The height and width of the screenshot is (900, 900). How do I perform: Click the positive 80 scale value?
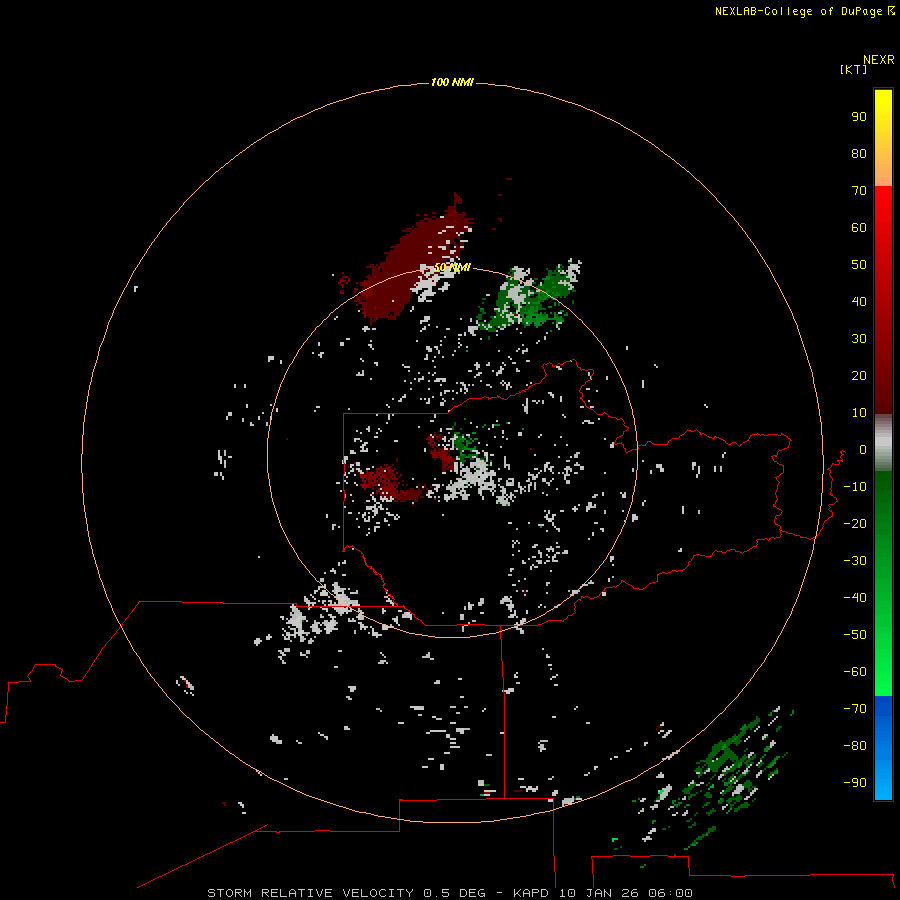tap(859, 153)
